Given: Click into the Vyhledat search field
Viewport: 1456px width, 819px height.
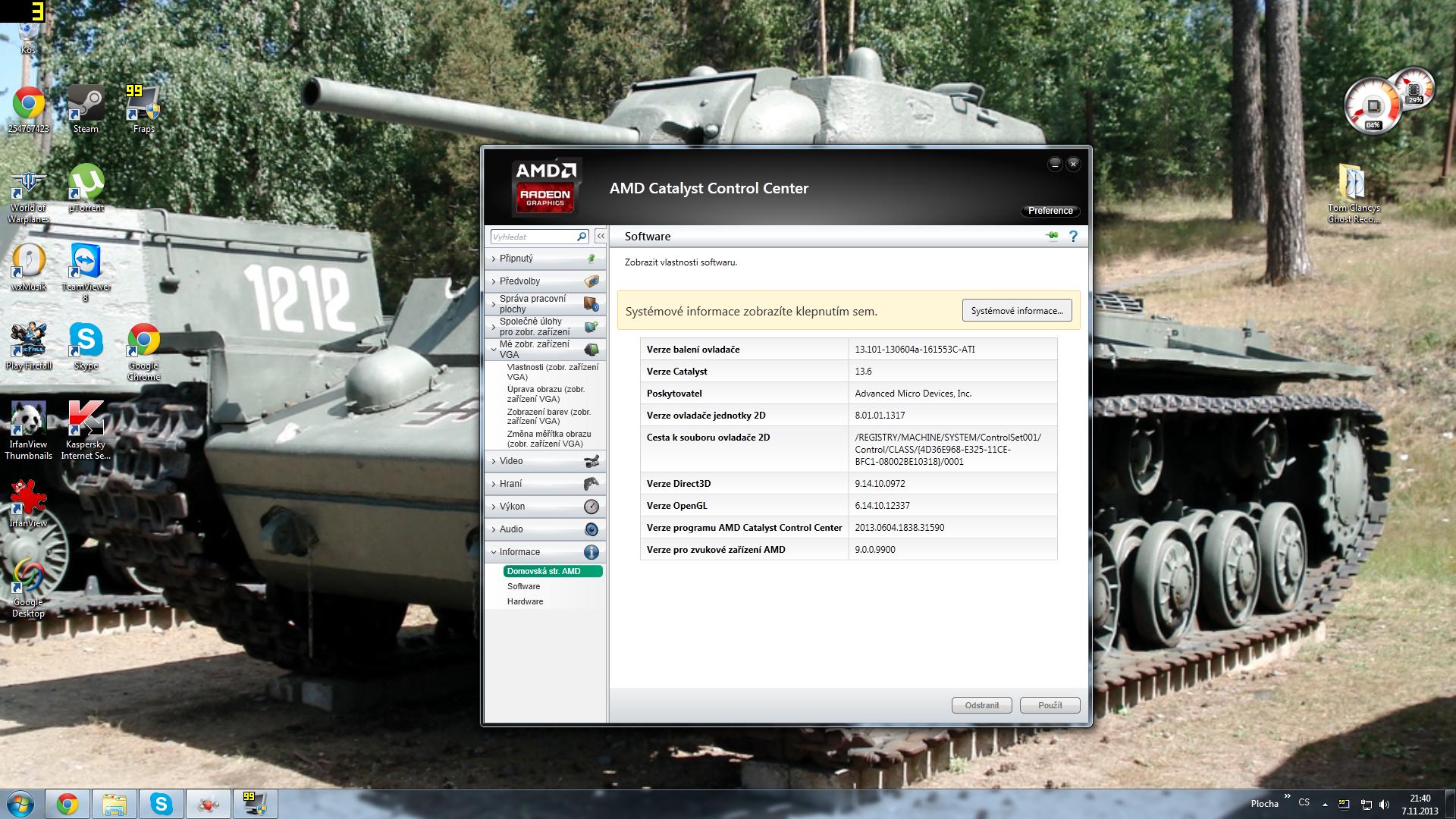Looking at the screenshot, I should click(x=534, y=237).
